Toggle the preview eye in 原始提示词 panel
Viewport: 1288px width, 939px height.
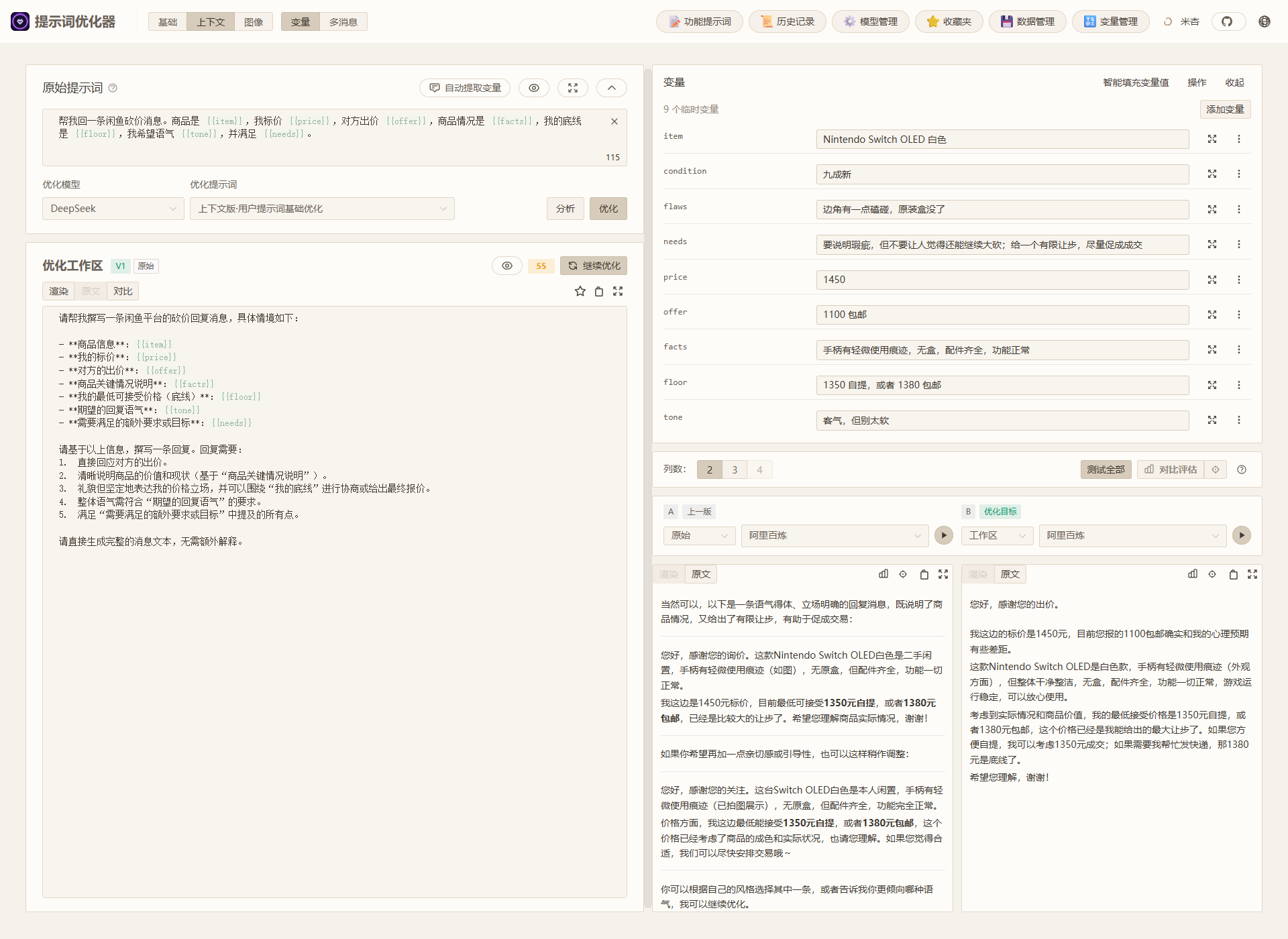pyautogui.click(x=534, y=88)
